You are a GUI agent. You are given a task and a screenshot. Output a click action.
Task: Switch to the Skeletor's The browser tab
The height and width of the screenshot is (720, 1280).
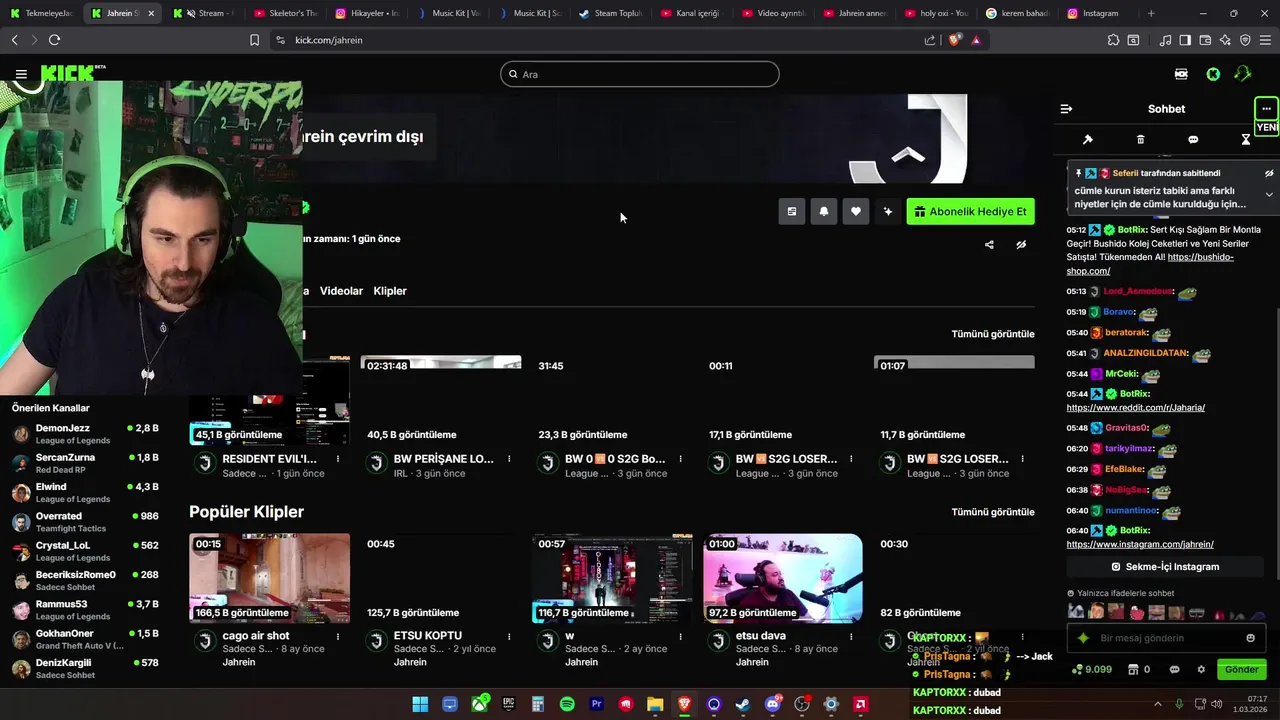tap(285, 13)
